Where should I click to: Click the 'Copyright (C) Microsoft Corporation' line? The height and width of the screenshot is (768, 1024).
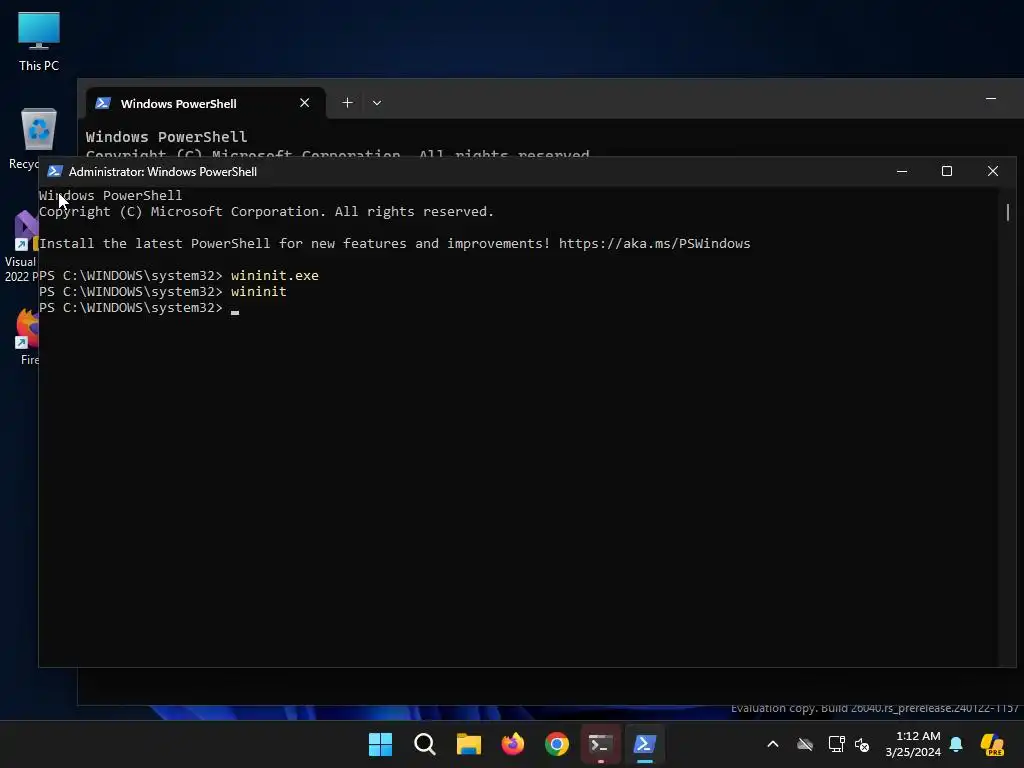tap(266, 212)
